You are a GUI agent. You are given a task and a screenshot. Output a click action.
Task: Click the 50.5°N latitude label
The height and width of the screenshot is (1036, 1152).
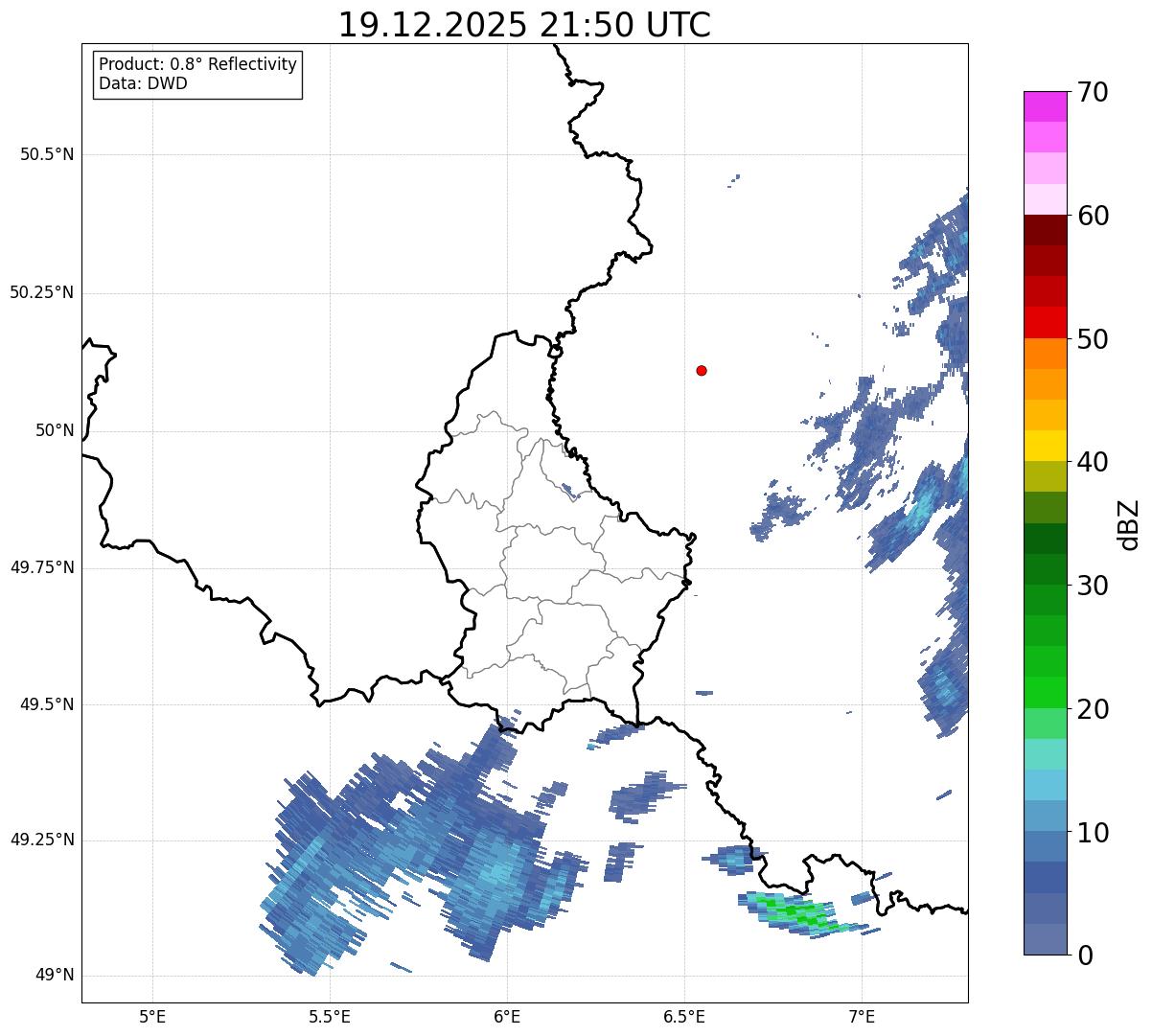click(x=47, y=154)
